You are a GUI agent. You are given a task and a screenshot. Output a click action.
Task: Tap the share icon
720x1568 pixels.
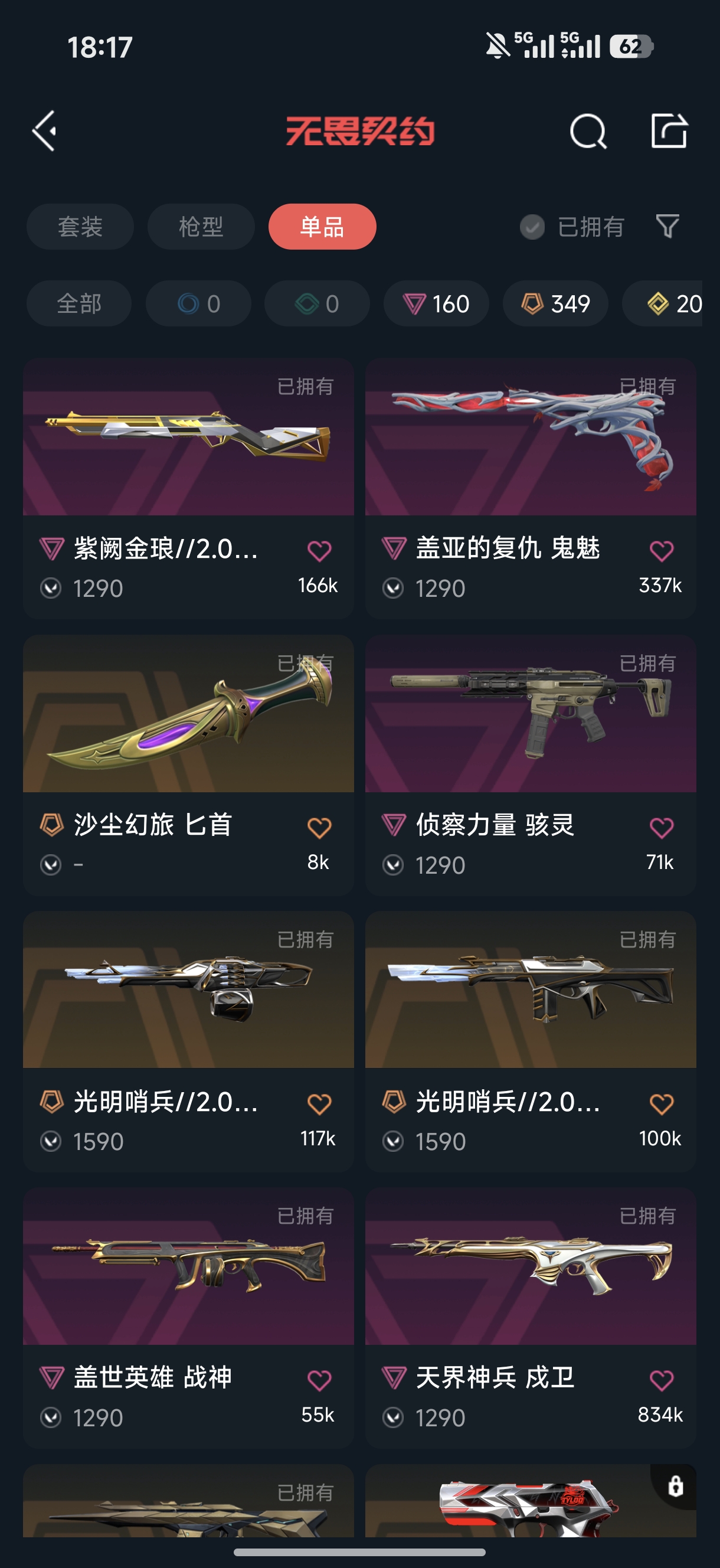click(x=669, y=130)
